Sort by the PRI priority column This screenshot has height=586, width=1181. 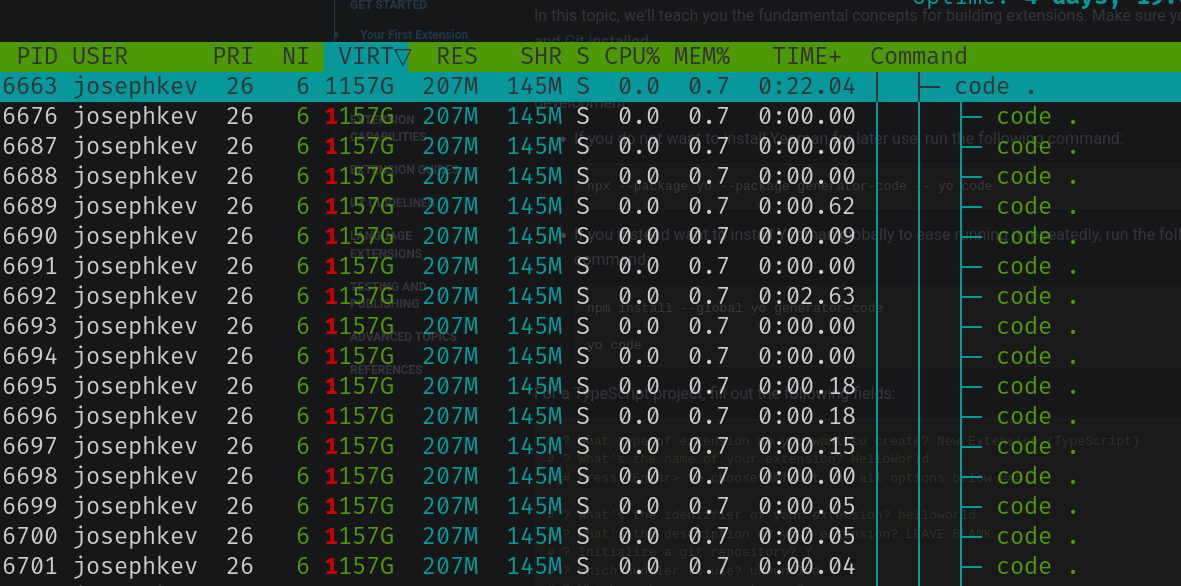232,56
